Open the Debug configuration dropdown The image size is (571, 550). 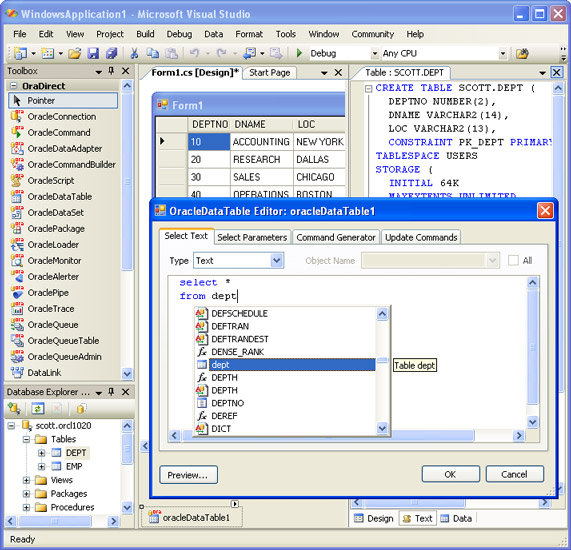[374, 54]
